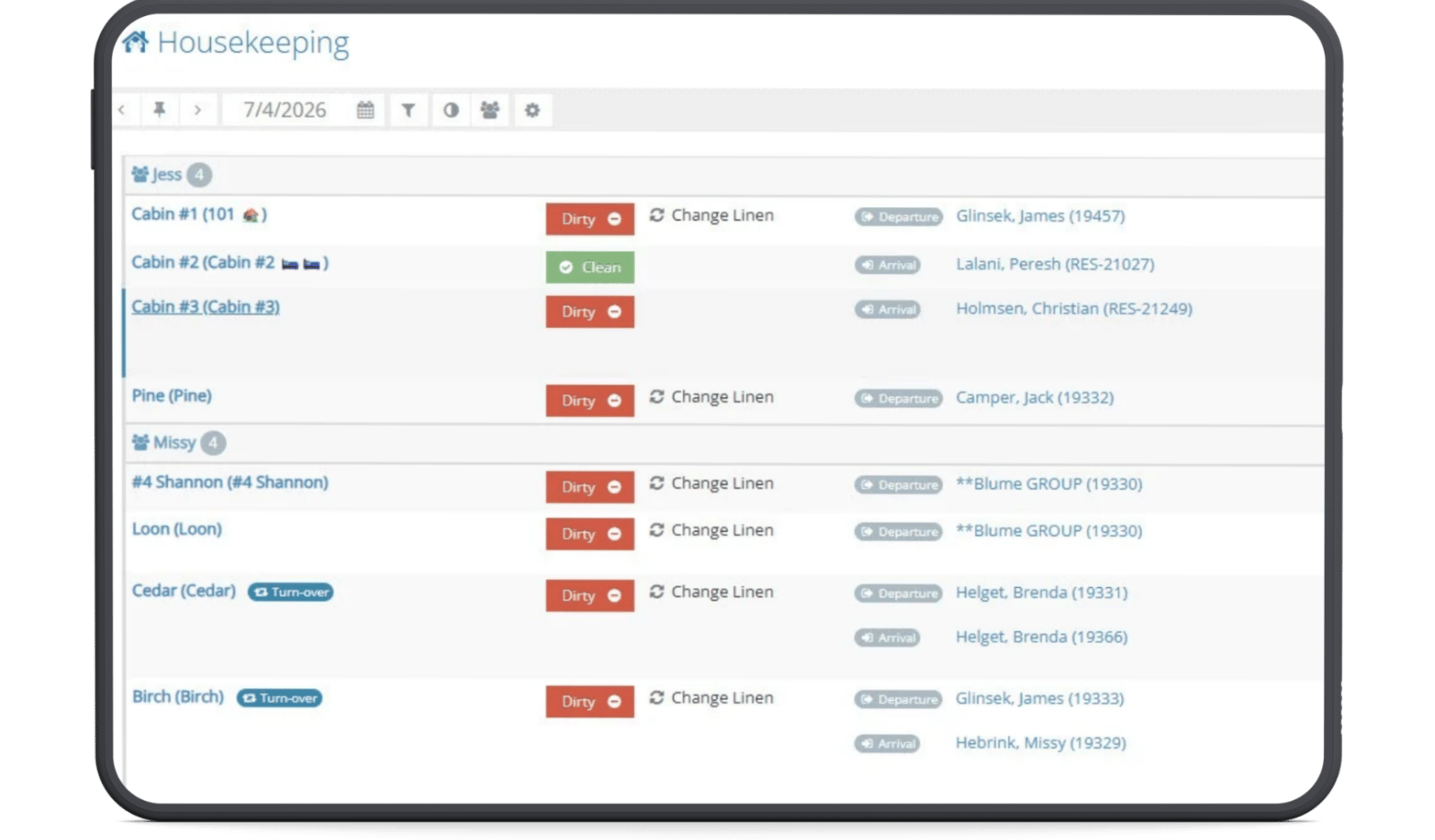Open the settings gear icon
The image size is (1435, 840).
click(x=532, y=110)
